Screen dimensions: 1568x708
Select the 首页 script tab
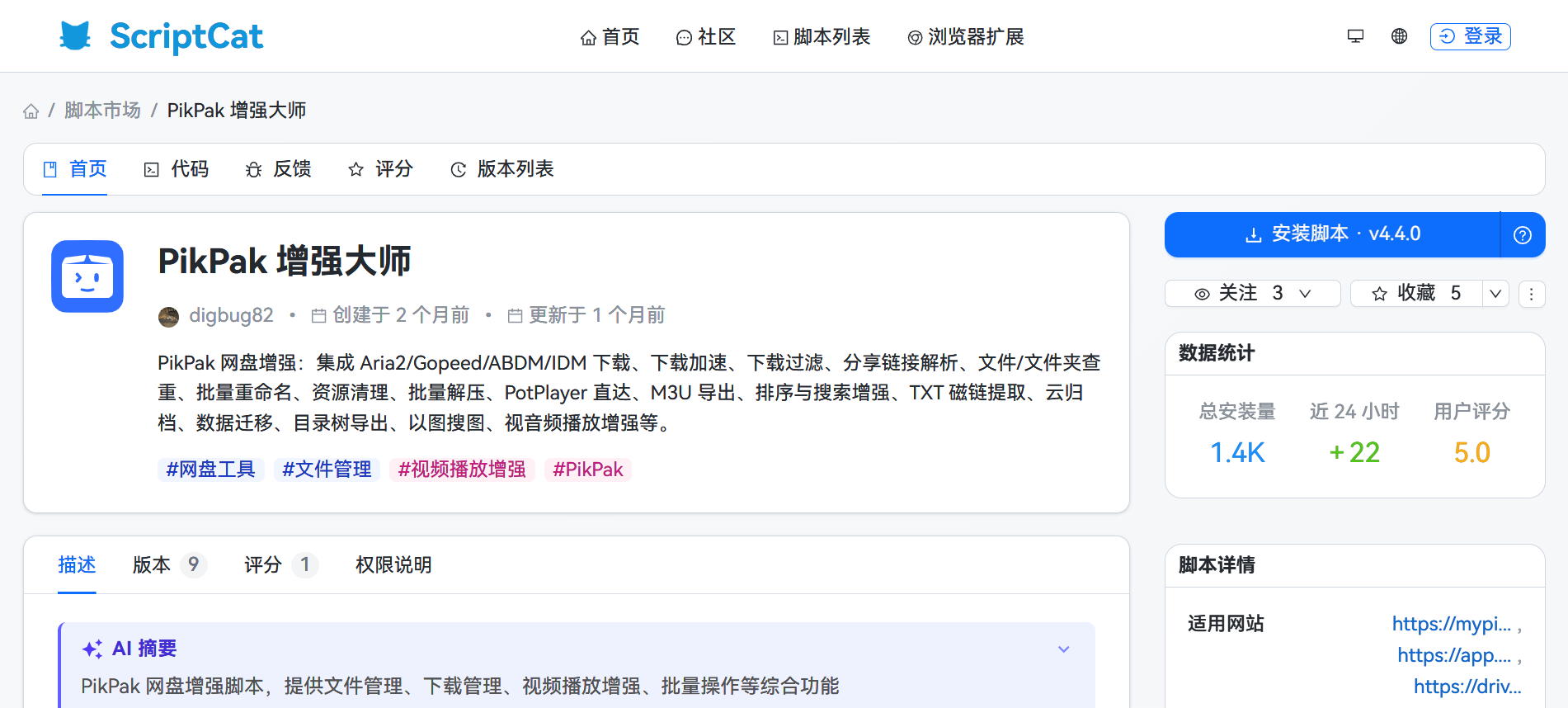point(75,169)
